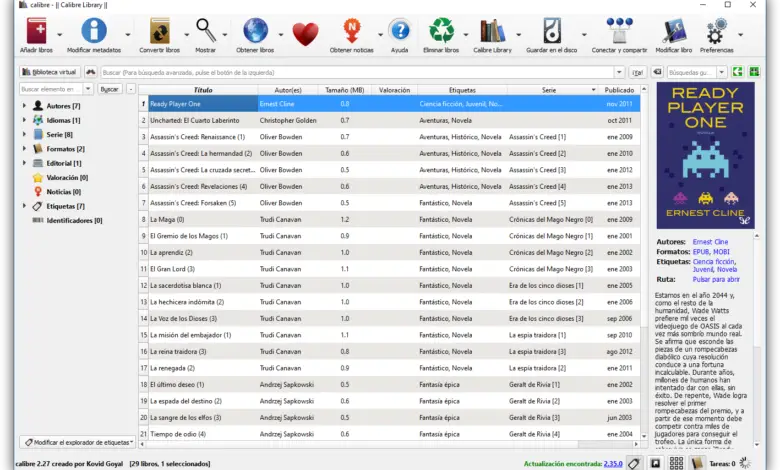Expand the Formatos tree node
The image size is (780, 470).
click(x=24, y=148)
